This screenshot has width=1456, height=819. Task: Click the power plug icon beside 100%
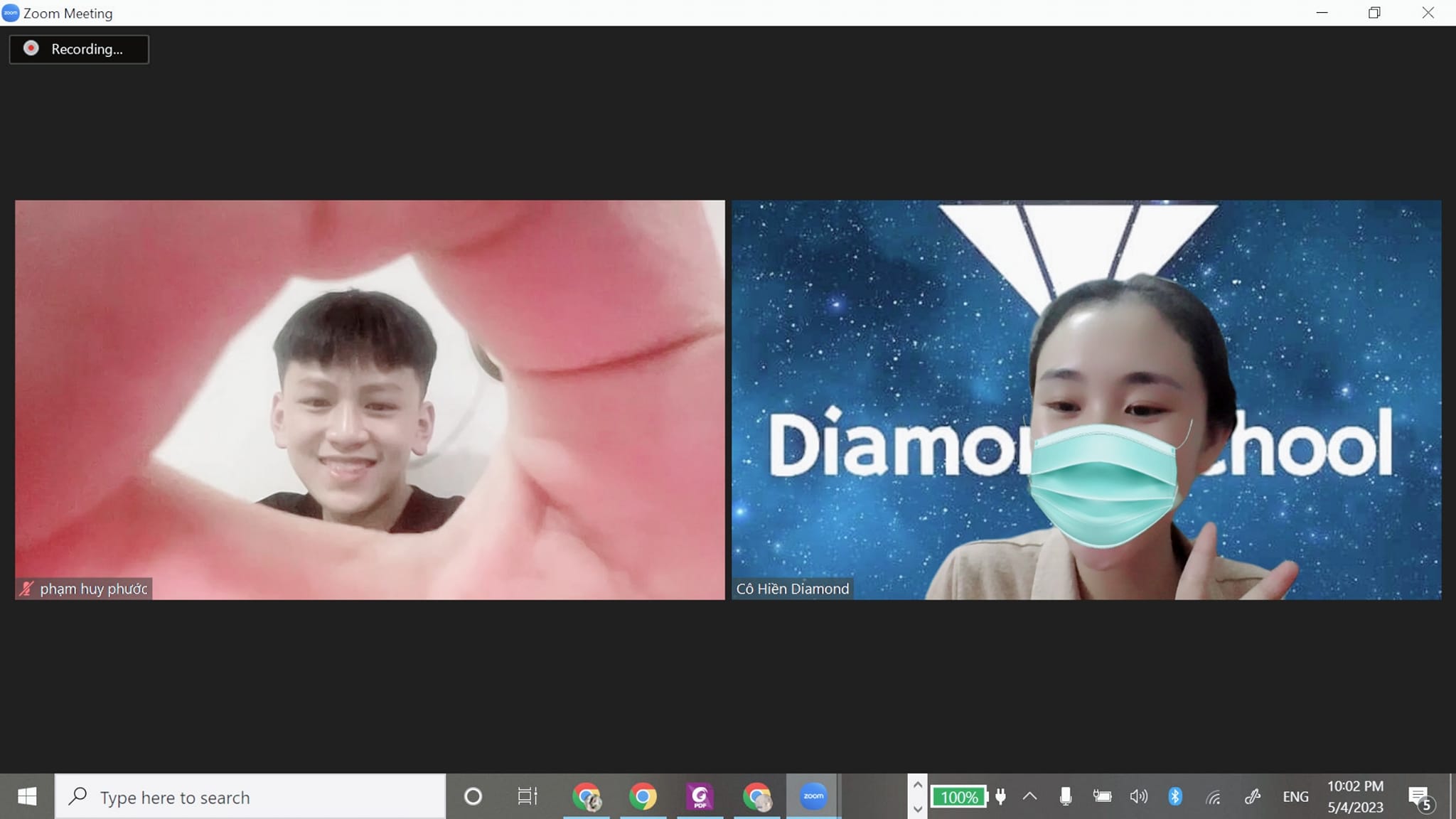pos(1001,796)
